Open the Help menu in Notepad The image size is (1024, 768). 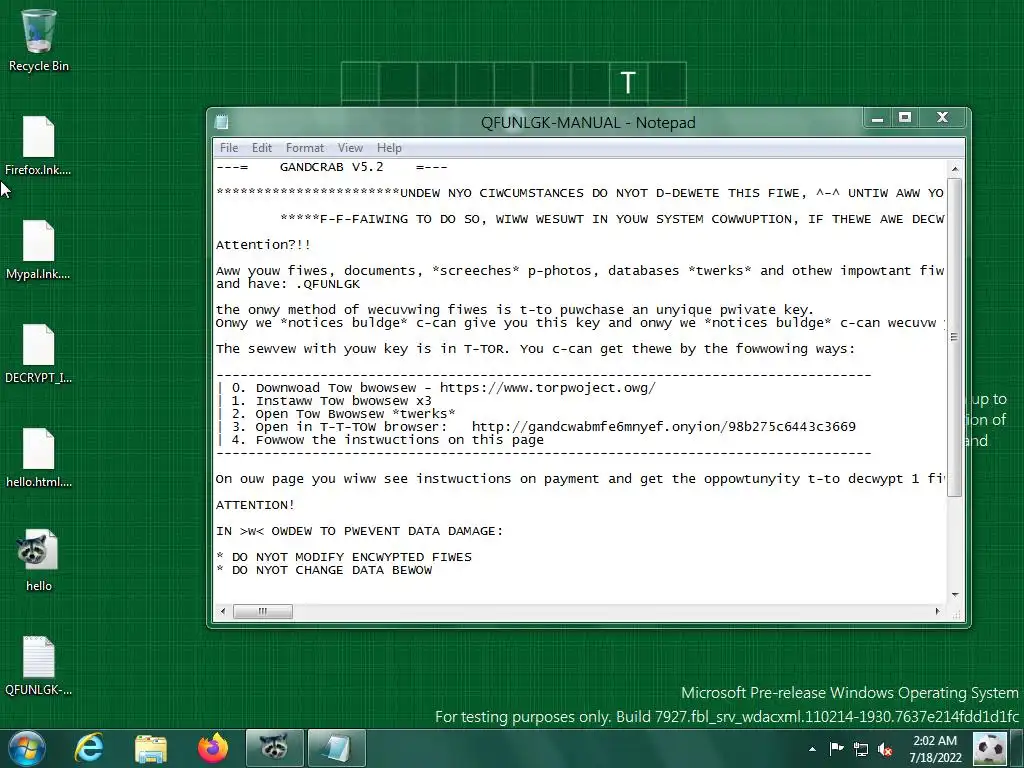pyautogui.click(x=389, y=148)
